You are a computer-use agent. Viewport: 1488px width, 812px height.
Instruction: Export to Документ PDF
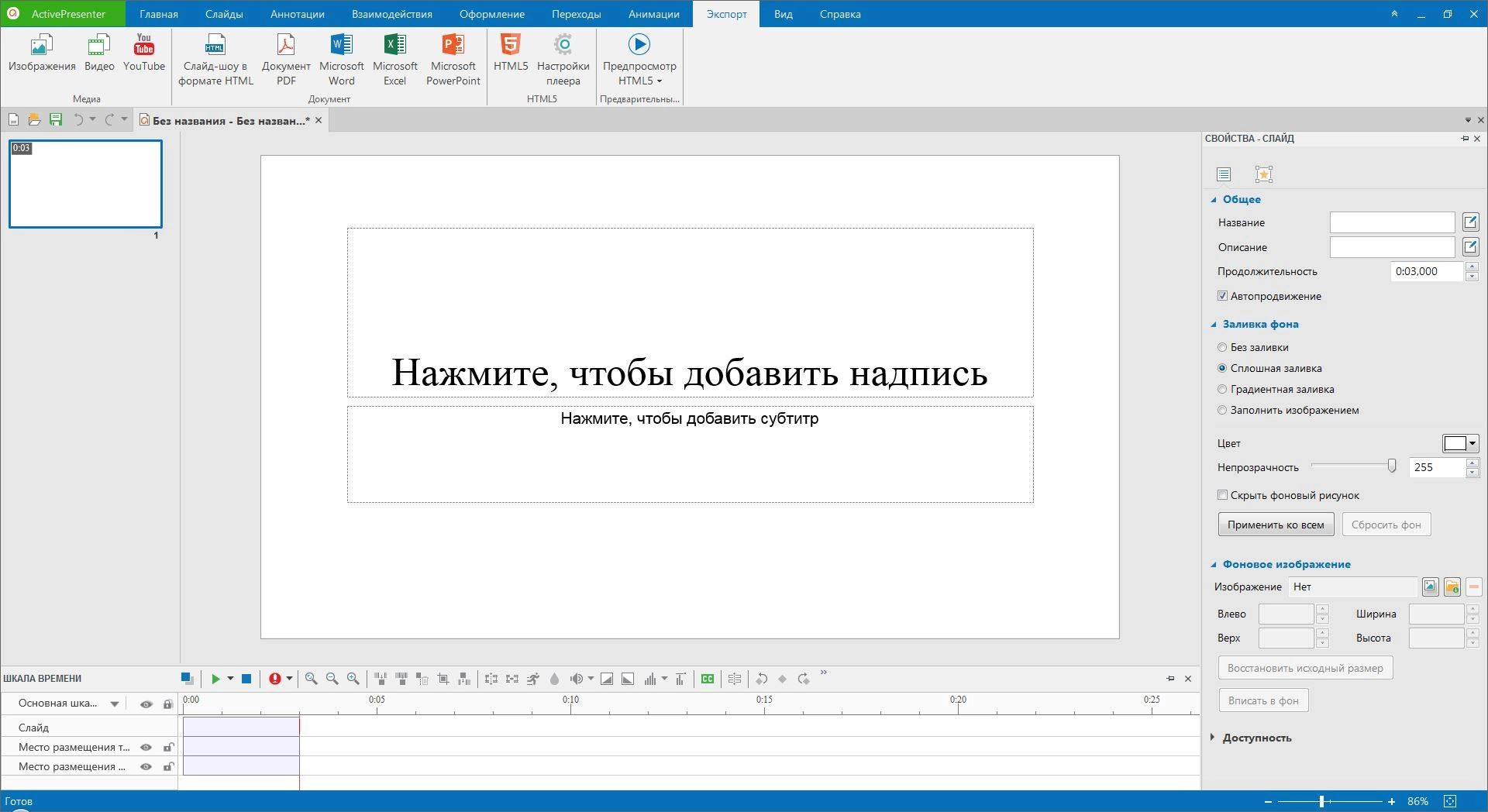(x=286, y=60)
